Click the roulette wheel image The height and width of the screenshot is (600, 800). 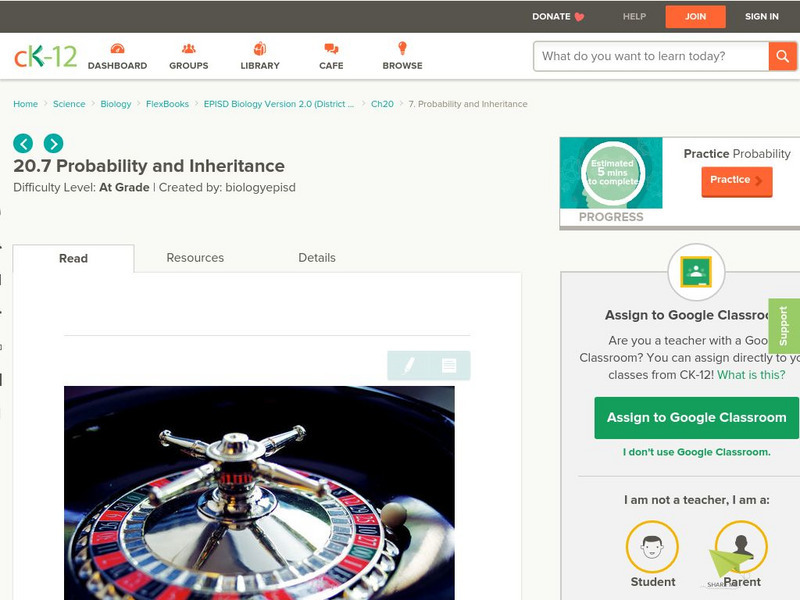pyautogui.click(x=259, y=493)
